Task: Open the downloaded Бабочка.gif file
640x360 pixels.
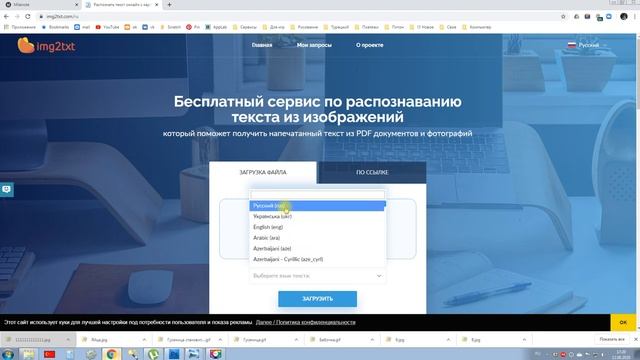Action: (330, 340)
